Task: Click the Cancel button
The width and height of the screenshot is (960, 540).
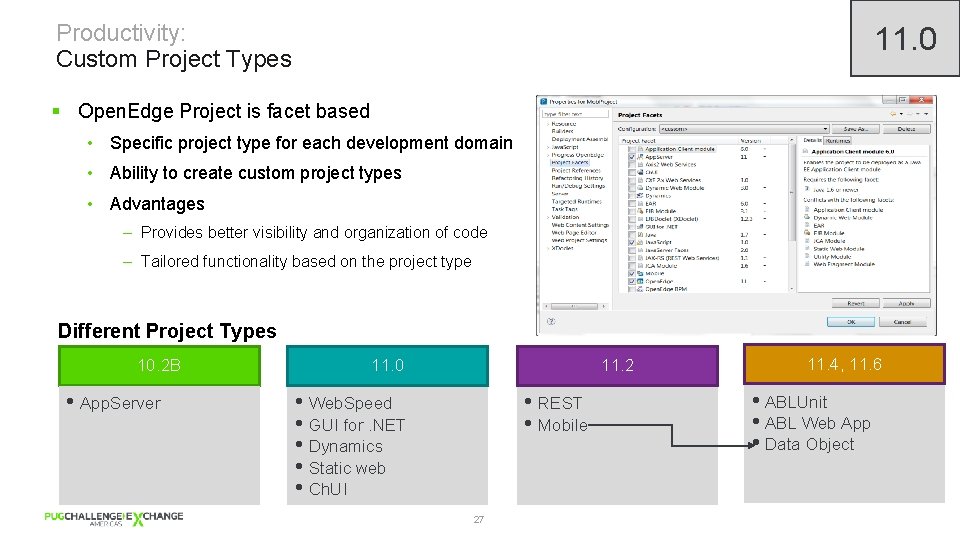Action: pyautogui.click(x=902, y=321)
